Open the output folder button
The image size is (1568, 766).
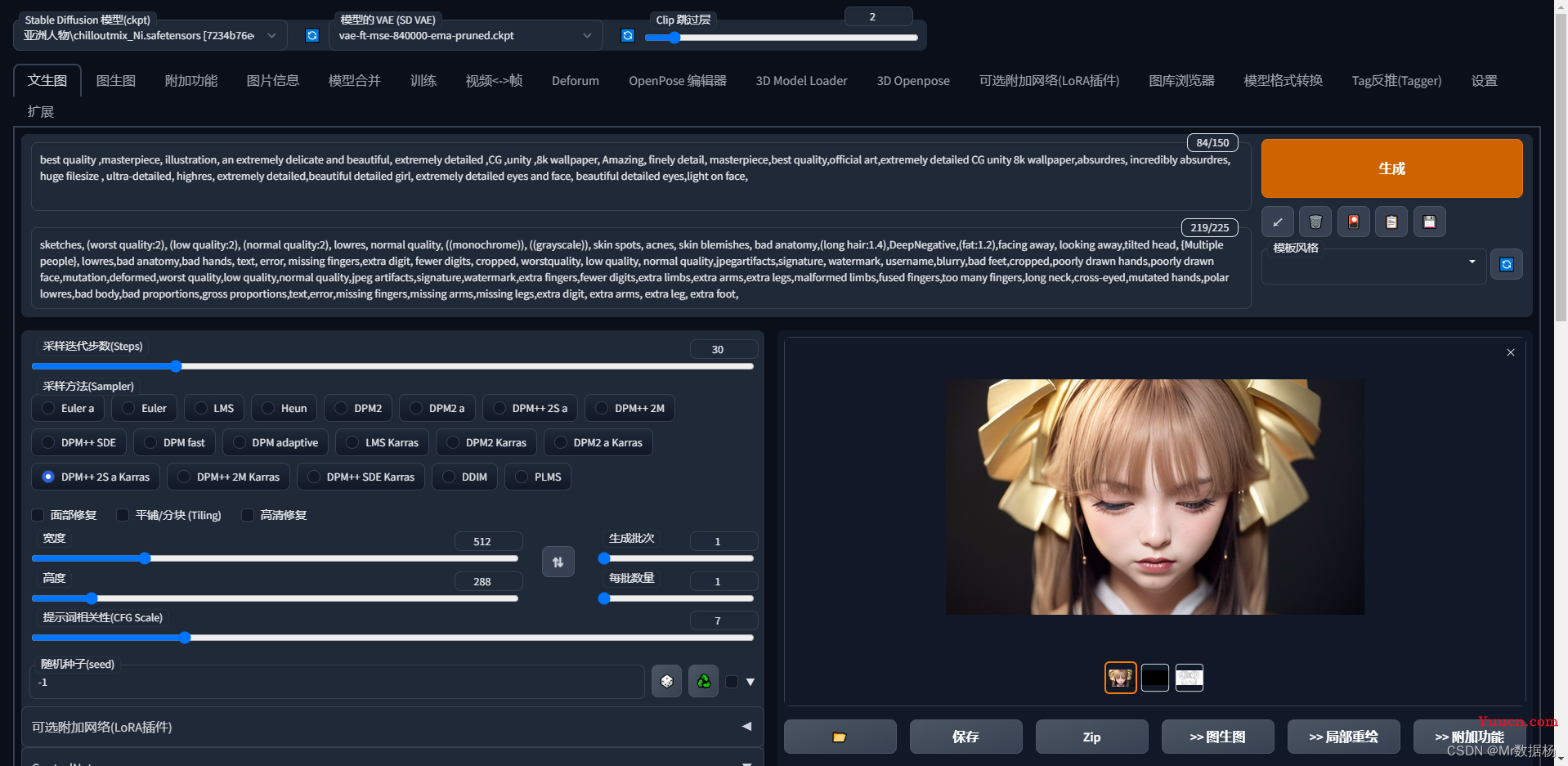(840, 737)
